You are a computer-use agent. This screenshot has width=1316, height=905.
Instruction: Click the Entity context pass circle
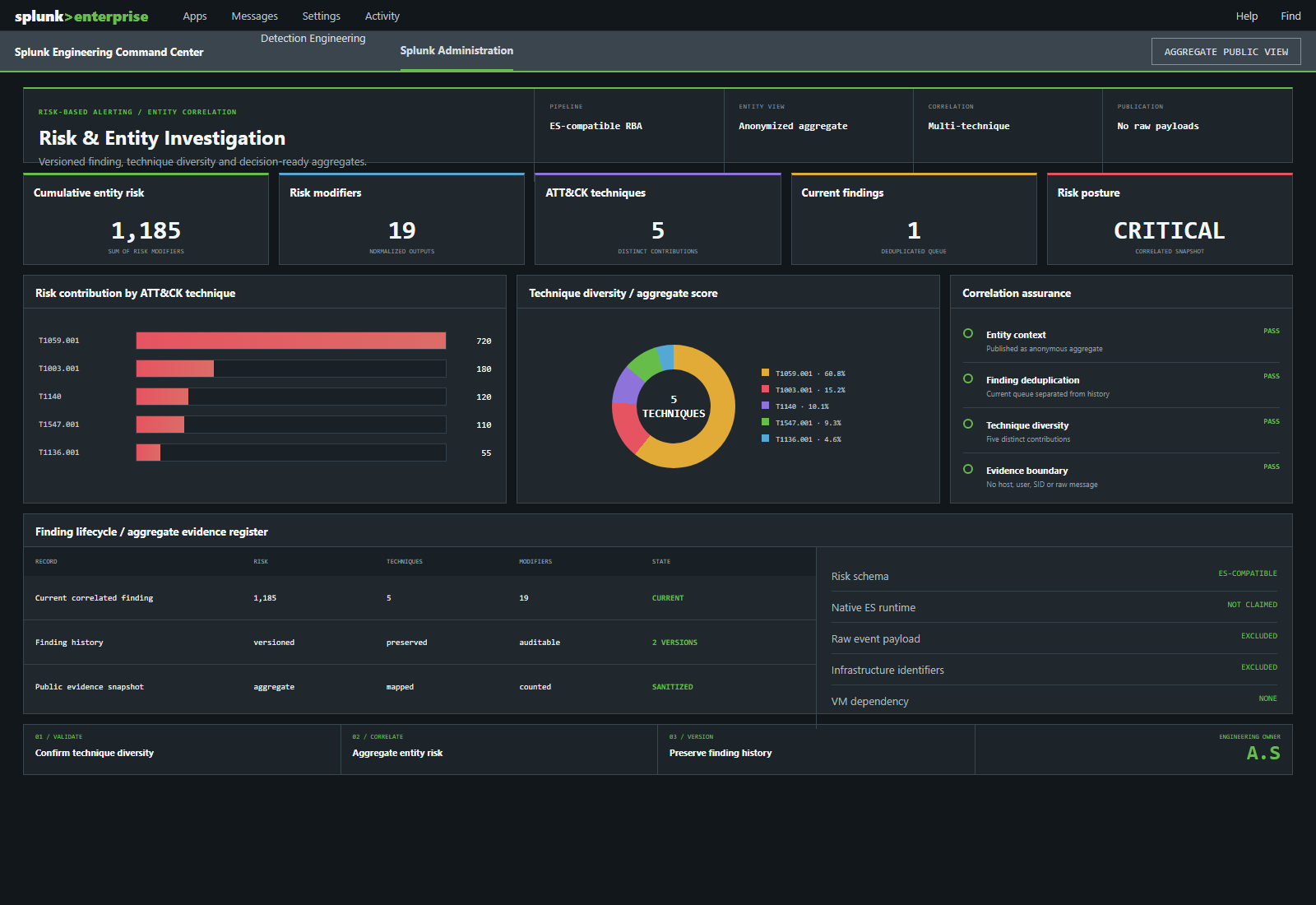pos(968,333)
